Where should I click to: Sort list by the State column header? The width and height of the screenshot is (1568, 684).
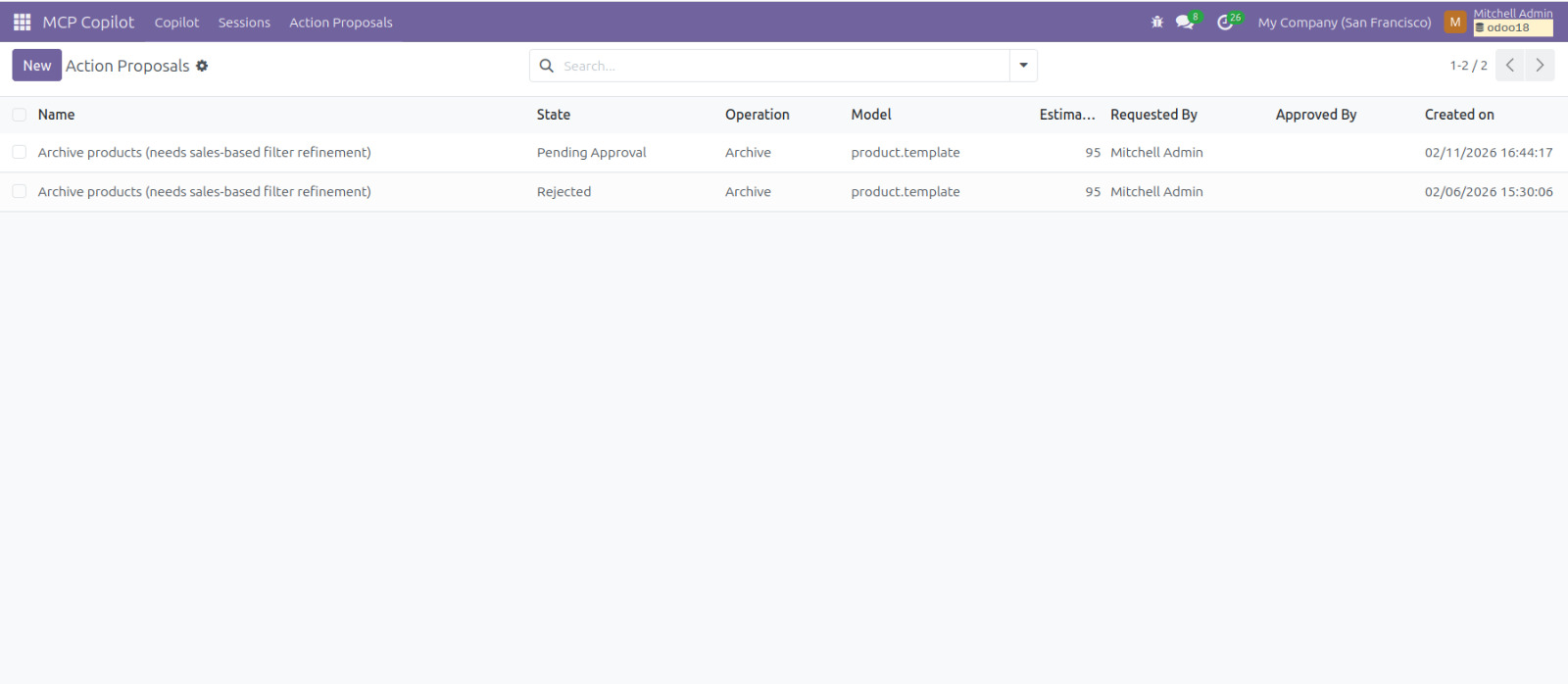pyautogui.click(x=554, y=115)
